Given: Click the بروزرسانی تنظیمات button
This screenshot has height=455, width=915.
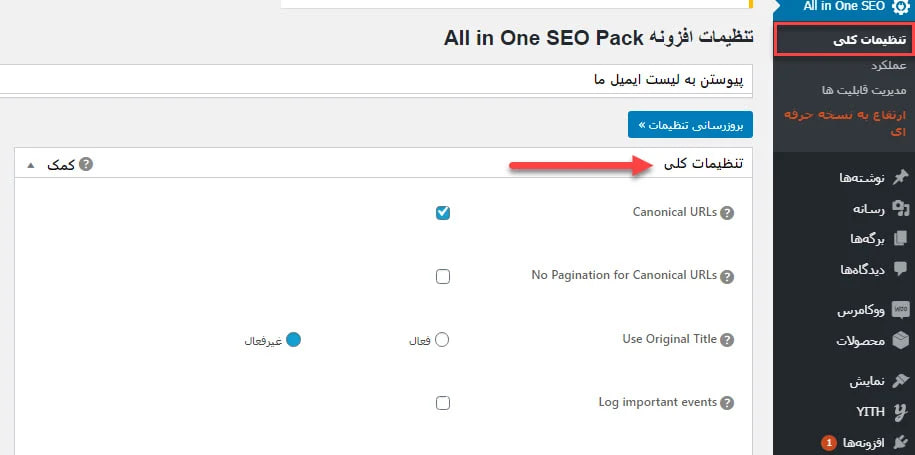Looking at the screenshot, I should point(690,125).
